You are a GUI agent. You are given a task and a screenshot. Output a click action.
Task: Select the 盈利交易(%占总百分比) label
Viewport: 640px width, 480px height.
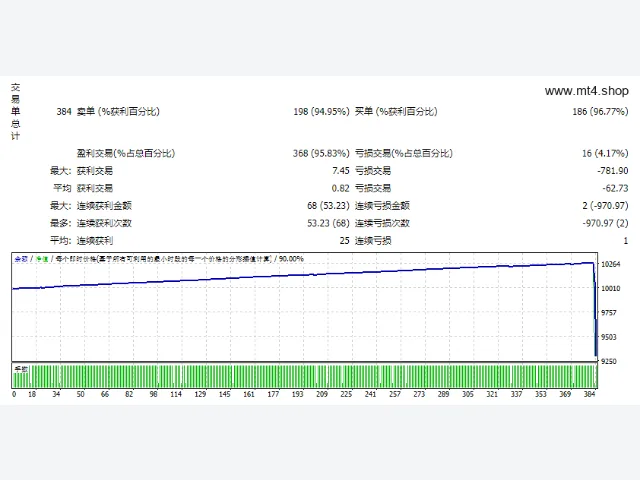coord(126,153)
